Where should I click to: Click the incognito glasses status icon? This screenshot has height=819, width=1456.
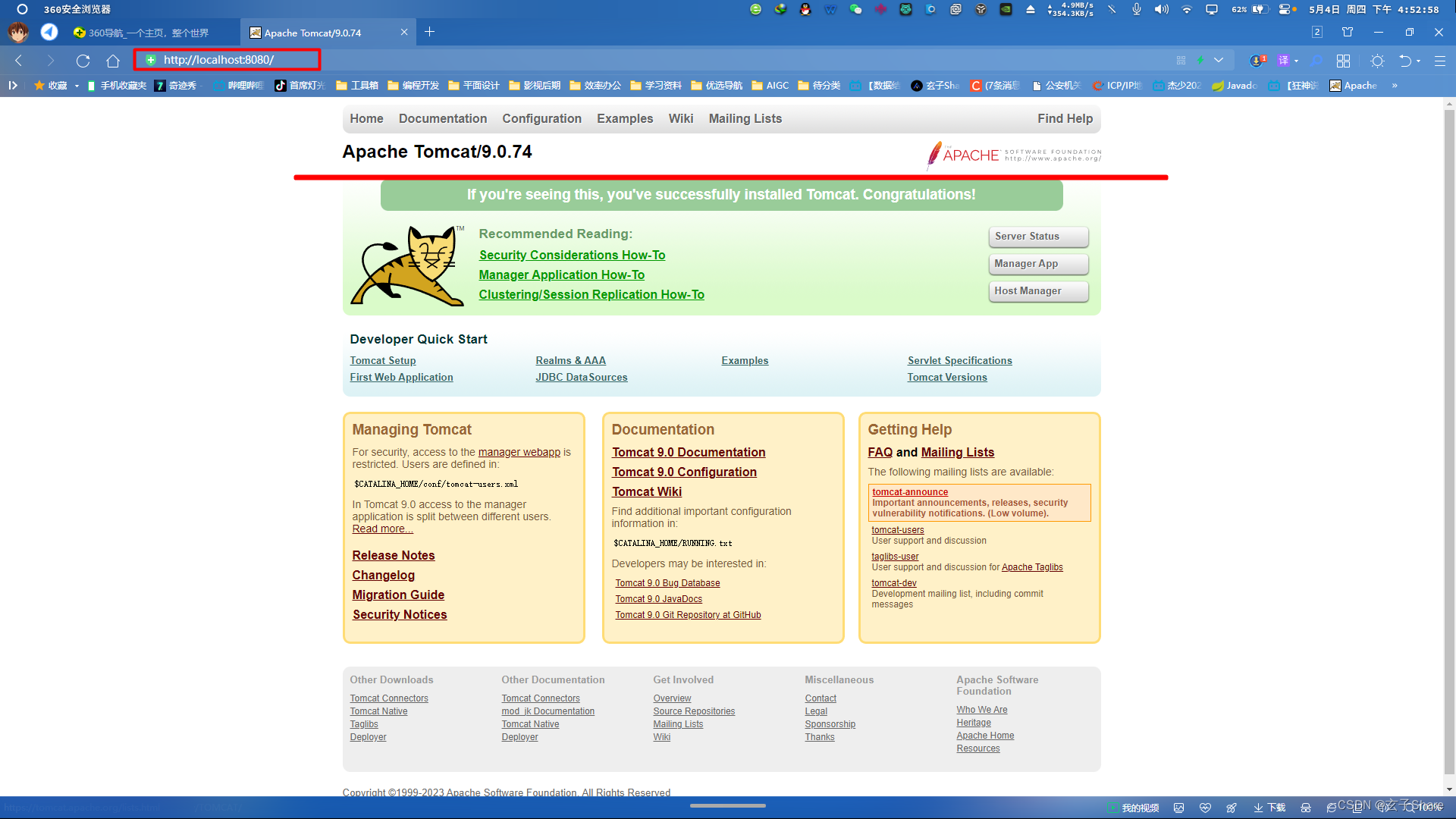(x=1305, y=808)
